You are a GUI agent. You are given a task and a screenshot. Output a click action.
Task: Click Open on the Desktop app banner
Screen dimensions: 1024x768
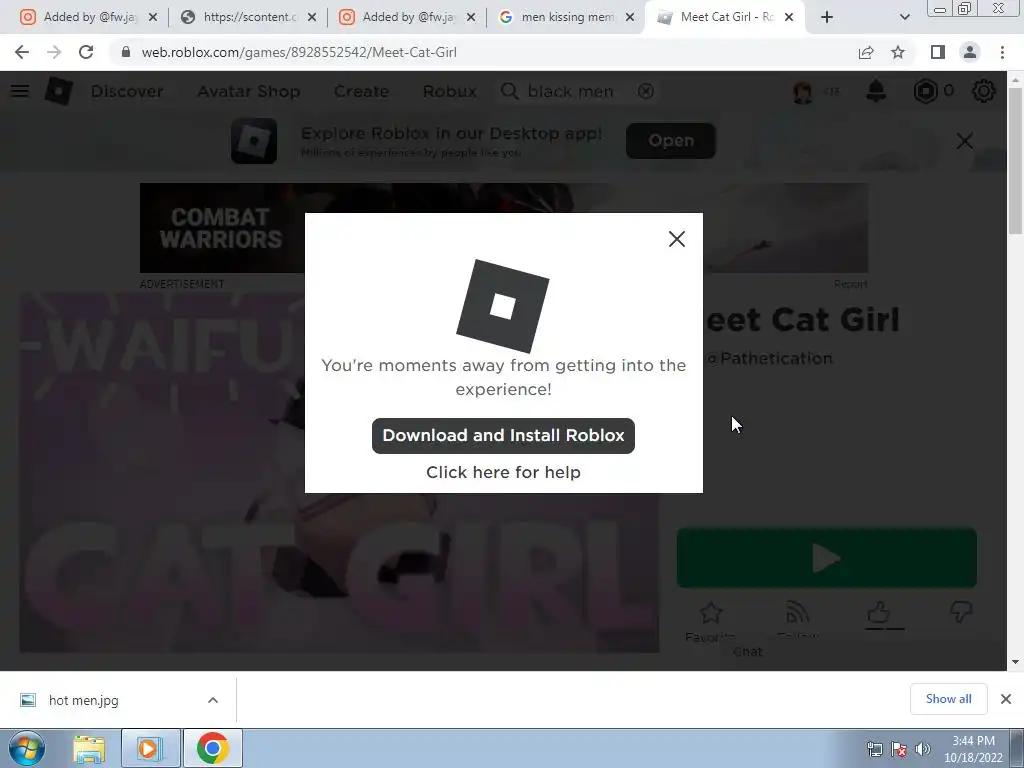(x=671, y=140)
